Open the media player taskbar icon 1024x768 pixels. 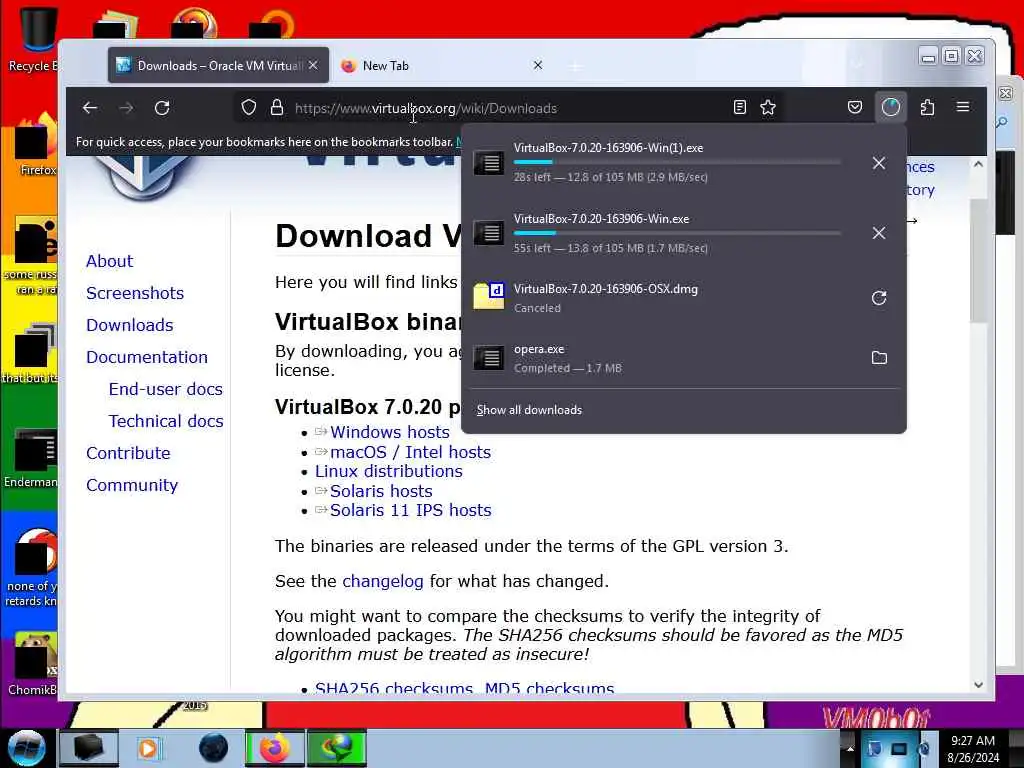click(x=148, y=748)
